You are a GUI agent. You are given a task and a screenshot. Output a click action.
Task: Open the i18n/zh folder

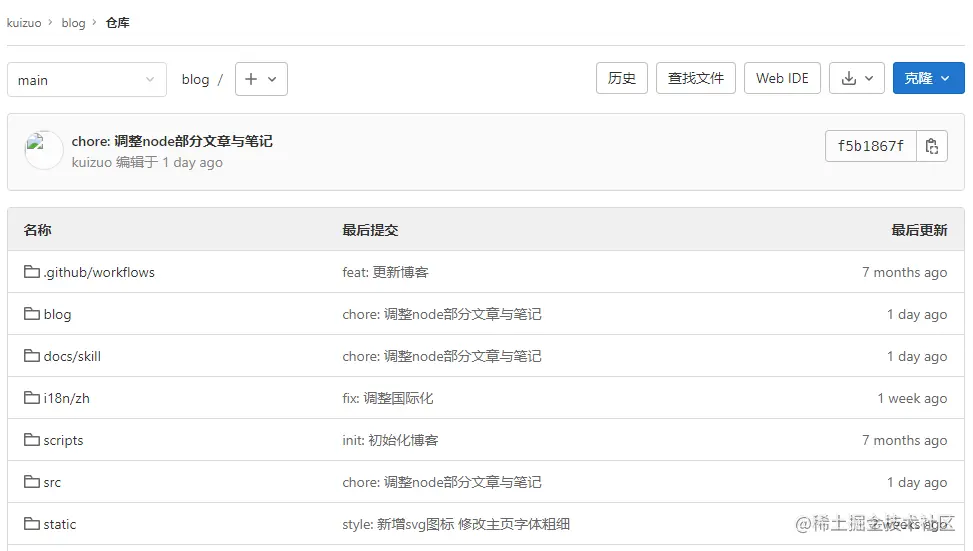pos(66,398)
